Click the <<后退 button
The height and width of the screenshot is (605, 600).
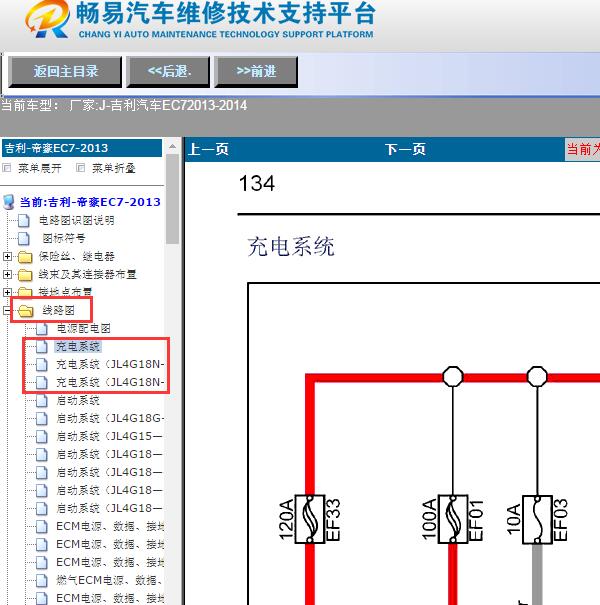tap(168, 72)
